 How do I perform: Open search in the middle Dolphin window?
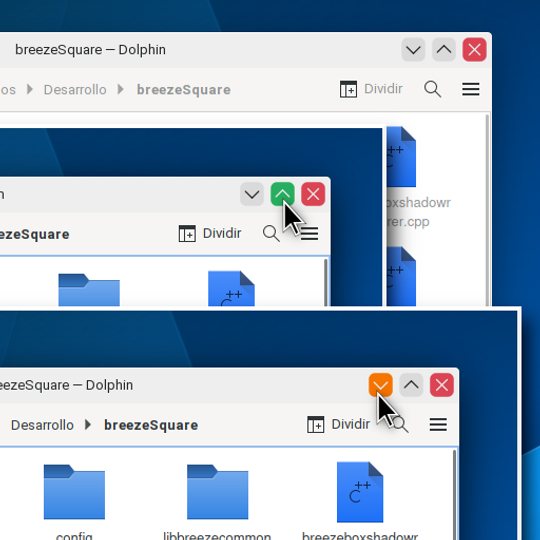pos(271,233)
